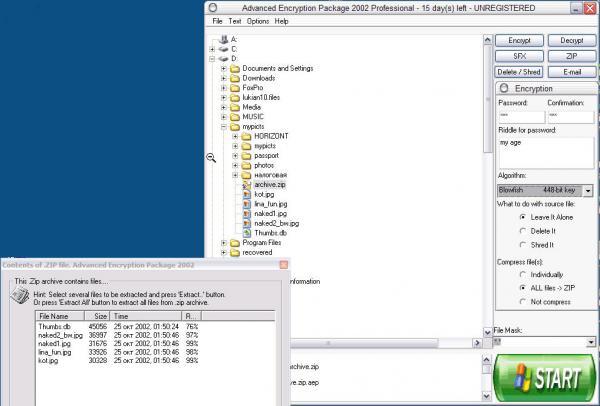Click the HORIZONT folder icon
The image size is (600, 406).
click(247, 136)
